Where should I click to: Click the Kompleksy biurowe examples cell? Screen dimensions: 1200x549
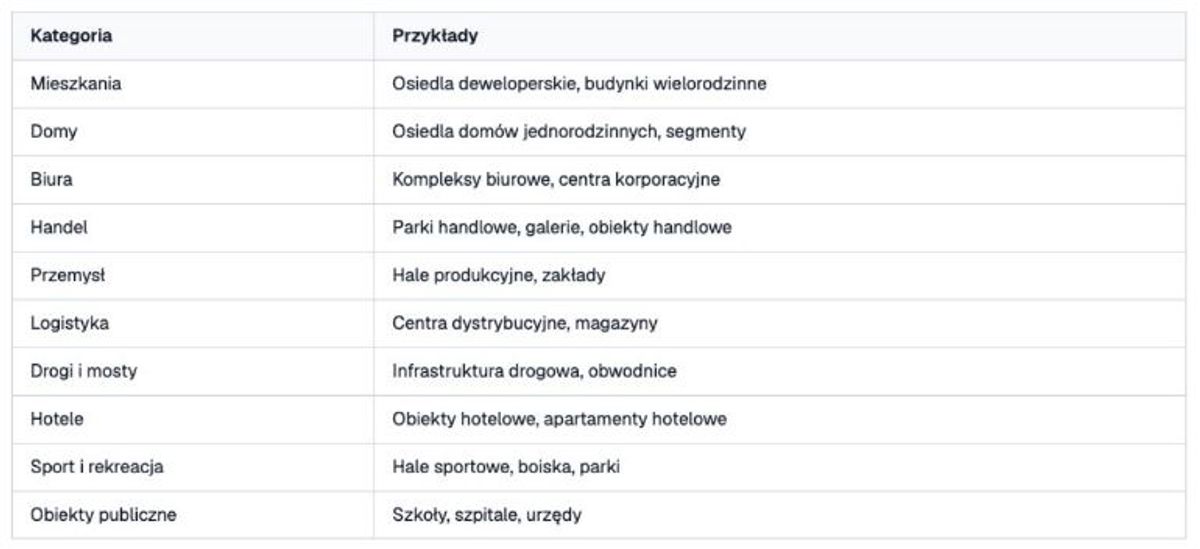(780, 180)
